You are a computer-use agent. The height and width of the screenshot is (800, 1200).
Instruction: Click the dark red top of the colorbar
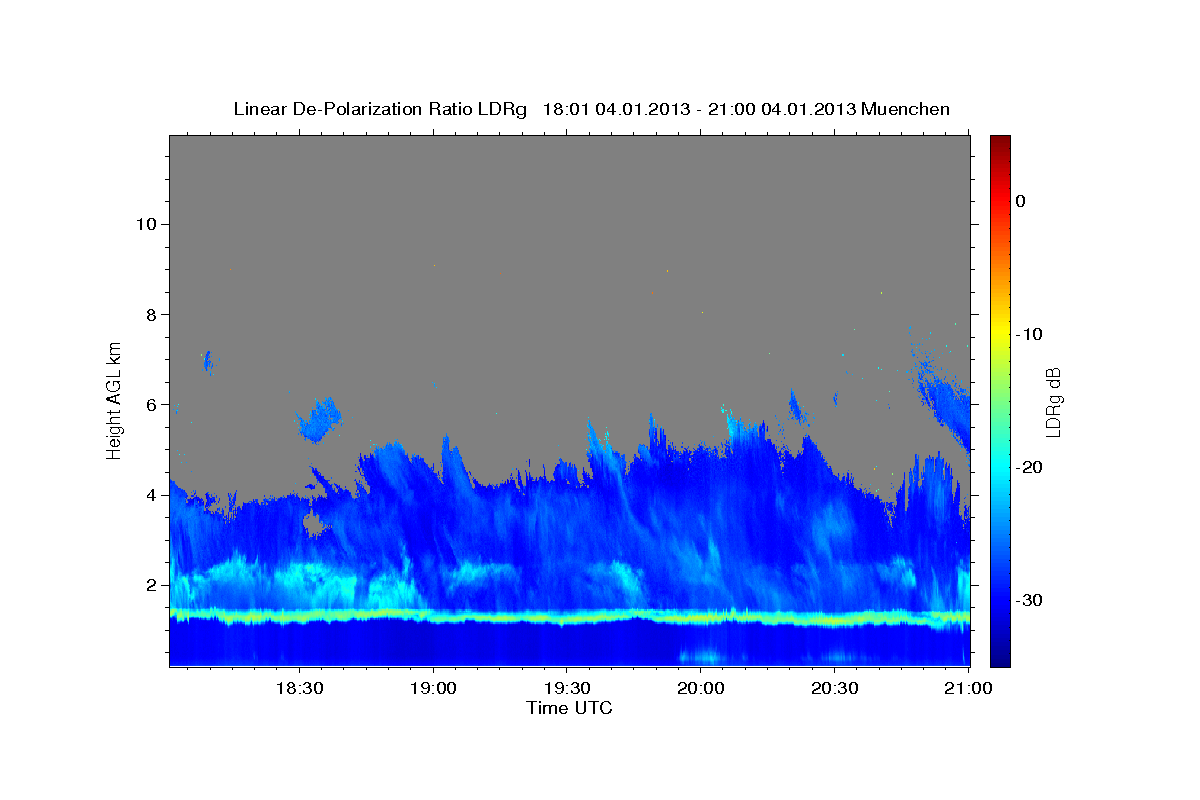(1000, 141)
